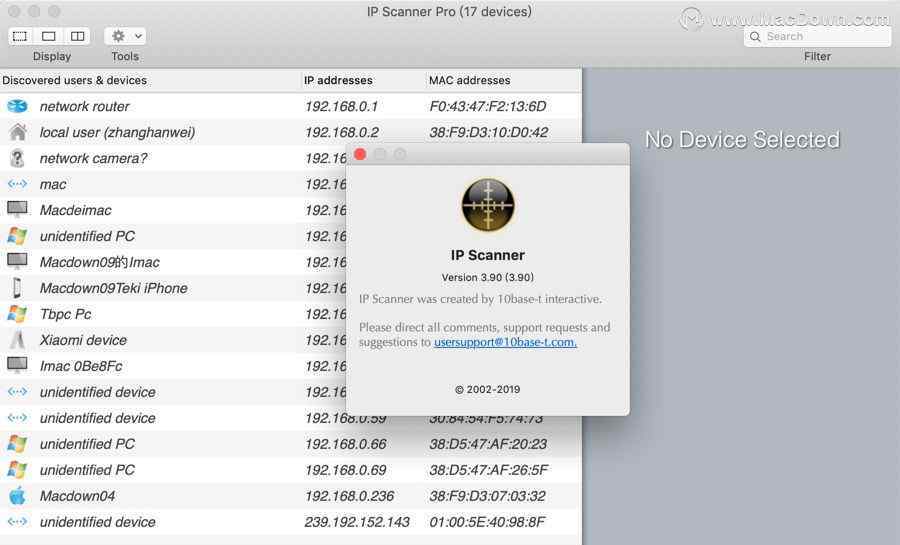Click network icon for 239.192.152.143 device
The image size is (900, 545).
[x=17, y=521]
